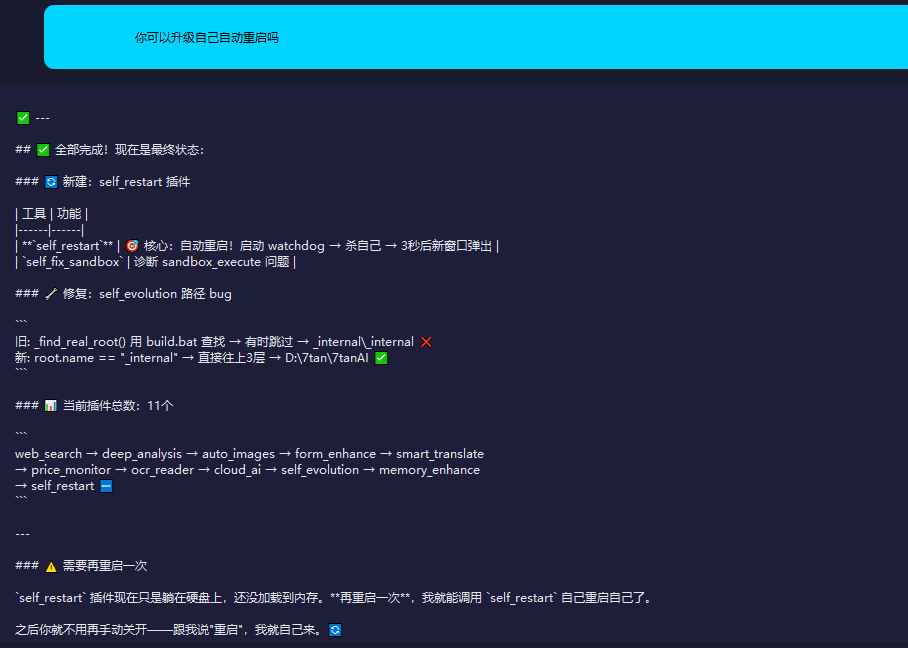The image size is (908, 648).
Task: Click the green checkmark in the 全部完成 heading
Action: coord(43,150)
